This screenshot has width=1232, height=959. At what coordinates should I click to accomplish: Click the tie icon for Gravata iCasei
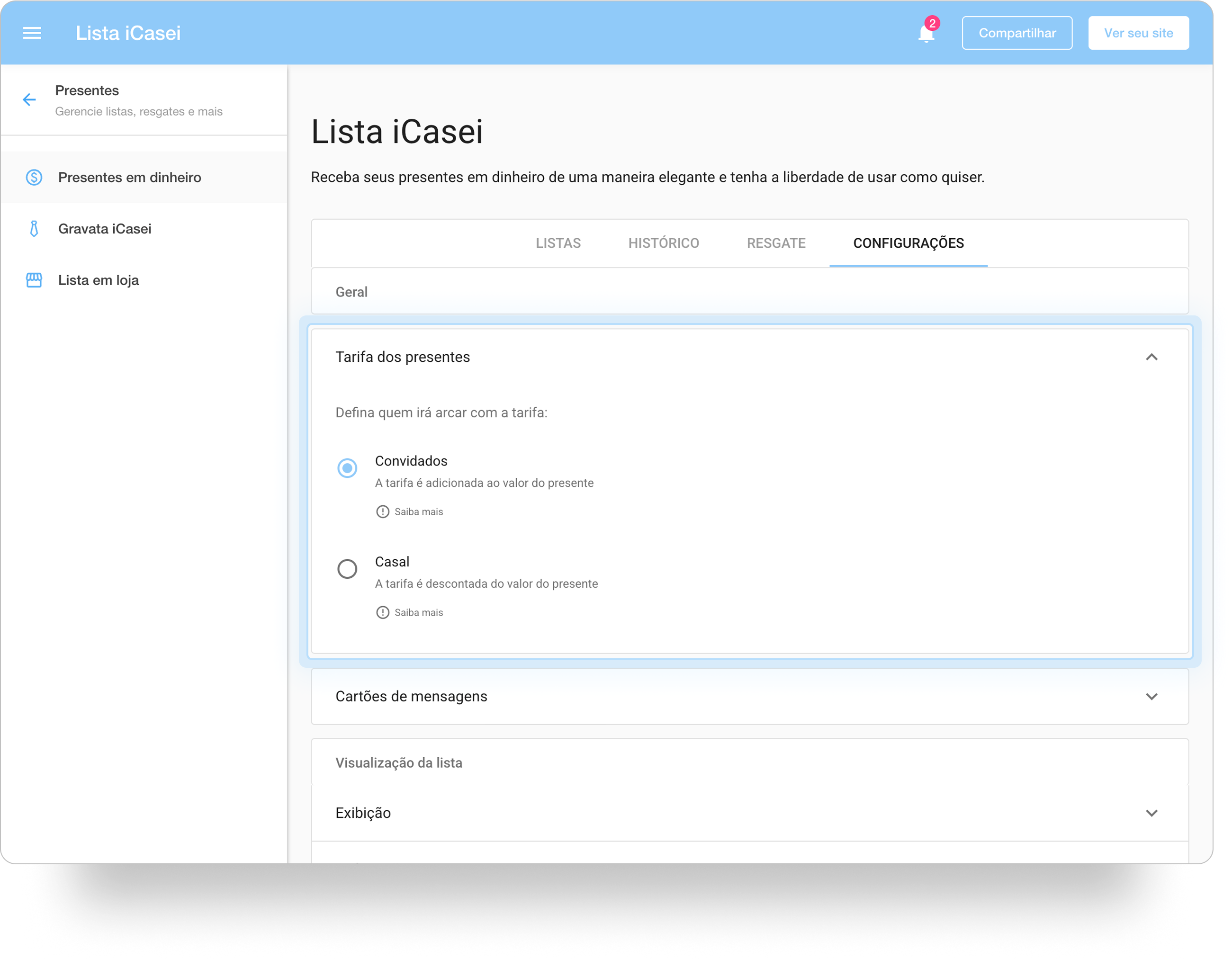pyautogui.click(x=34, y=228)
